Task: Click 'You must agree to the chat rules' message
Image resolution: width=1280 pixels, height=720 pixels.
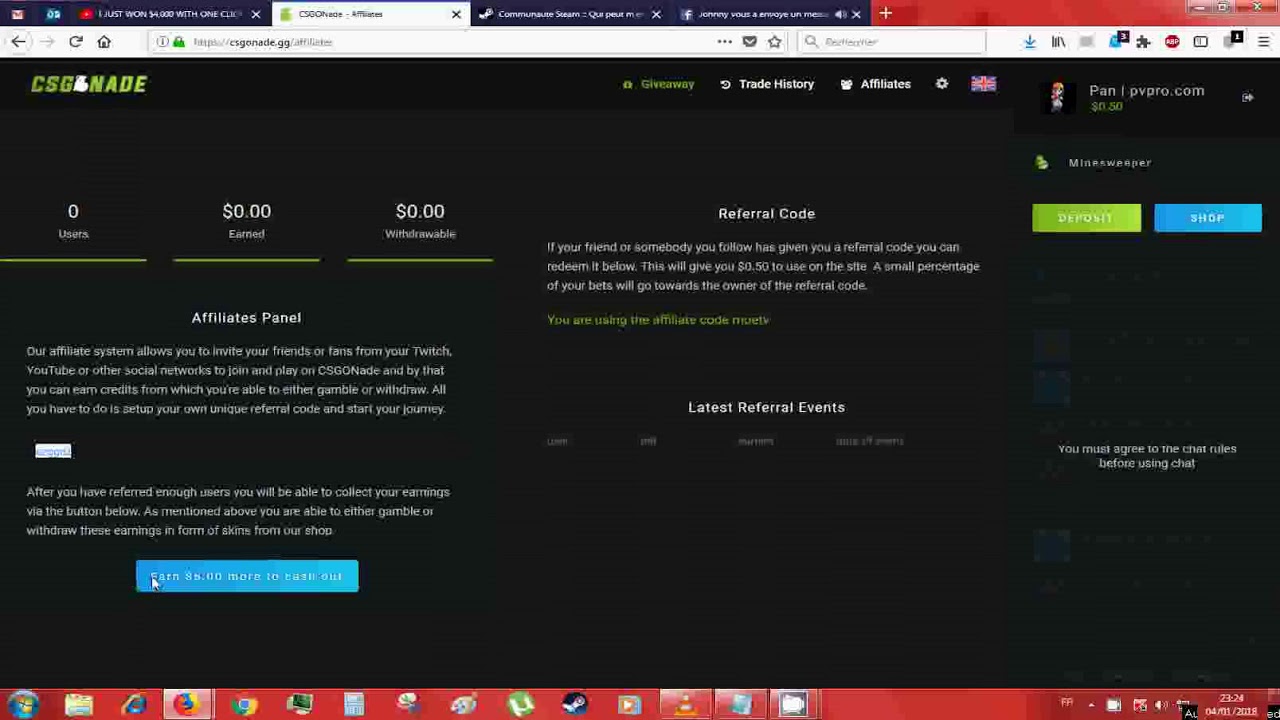Action: pyautogui.click(x=1147, y=456)
